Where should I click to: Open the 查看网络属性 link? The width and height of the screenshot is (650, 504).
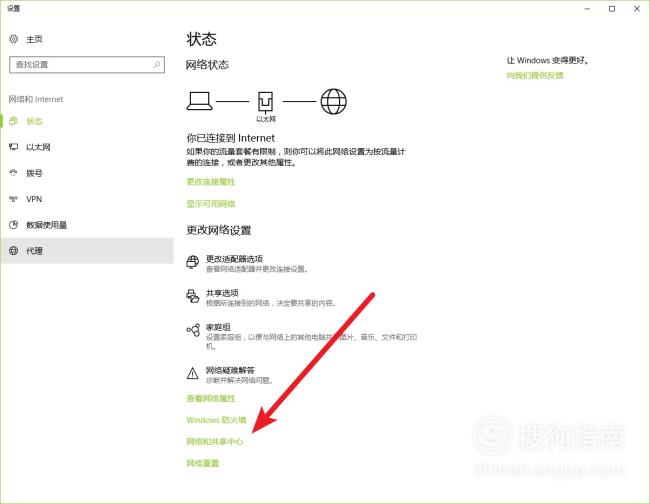pos(211,398)
